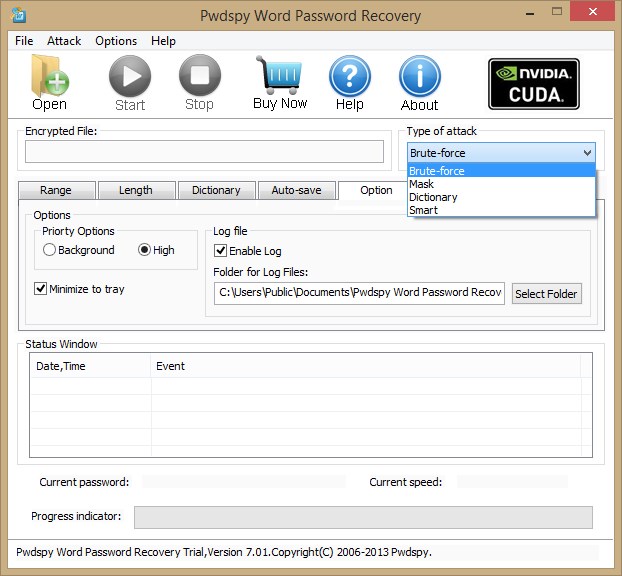Click the Select Folder button
622x576 pixels.
pyautogui.click(x=547, y=294)
